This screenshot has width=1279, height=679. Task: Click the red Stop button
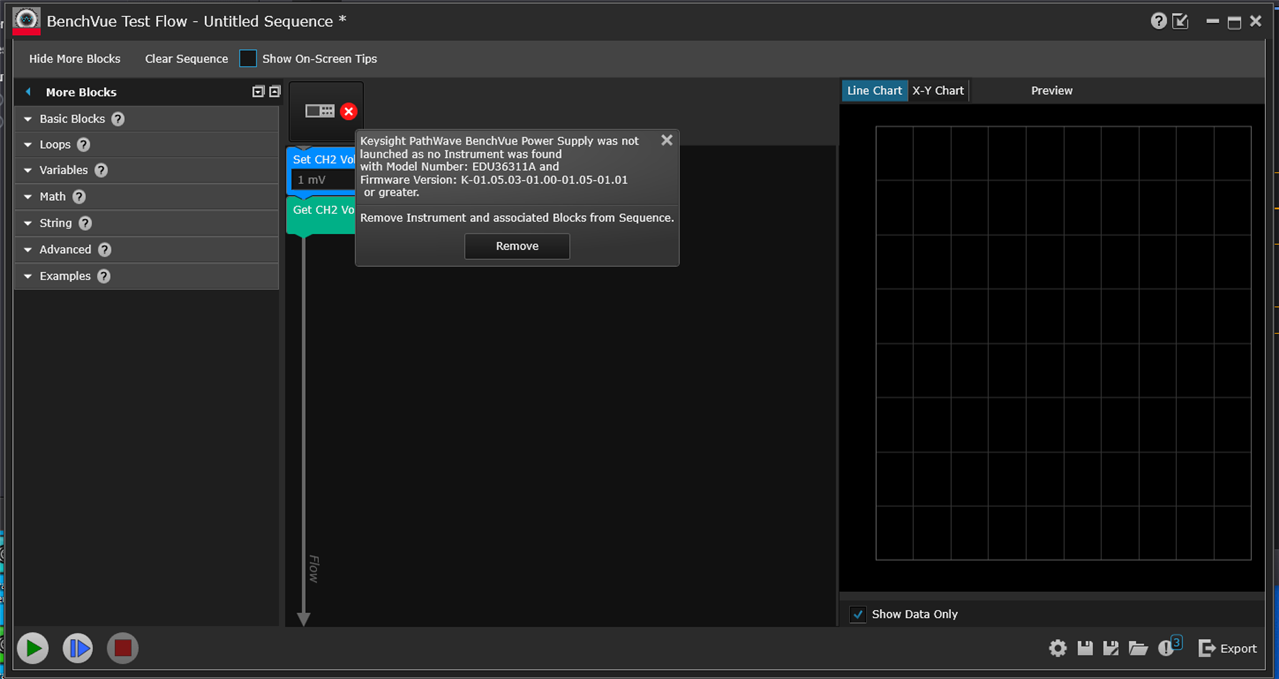point(123,648)
